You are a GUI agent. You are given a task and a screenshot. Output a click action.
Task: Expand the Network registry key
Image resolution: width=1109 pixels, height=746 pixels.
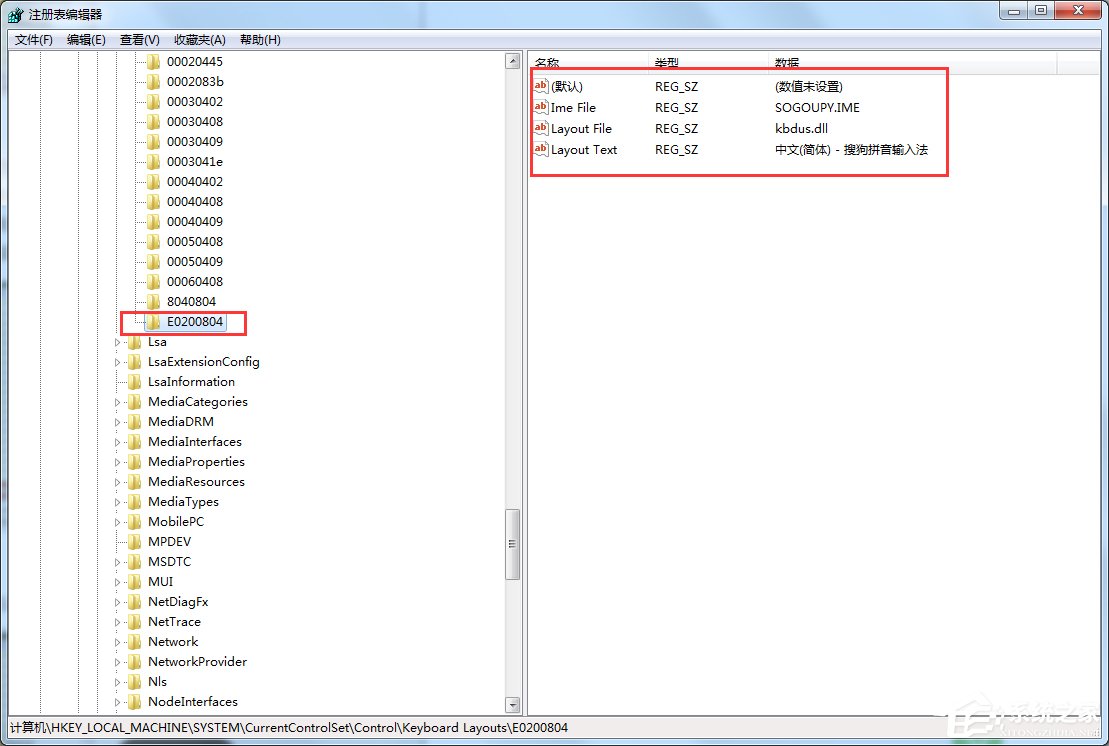(x=117, y=641)
